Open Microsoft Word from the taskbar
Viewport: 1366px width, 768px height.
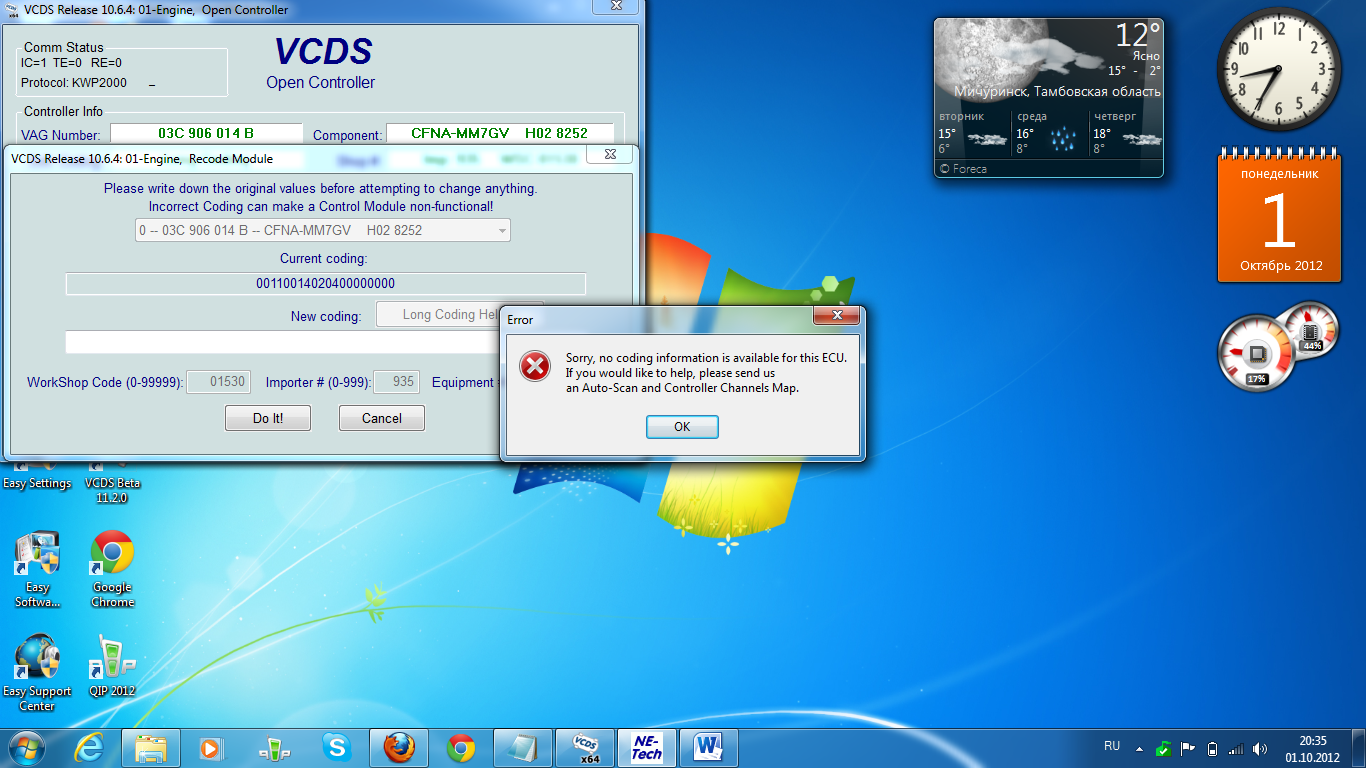click(x=708, y=747)
